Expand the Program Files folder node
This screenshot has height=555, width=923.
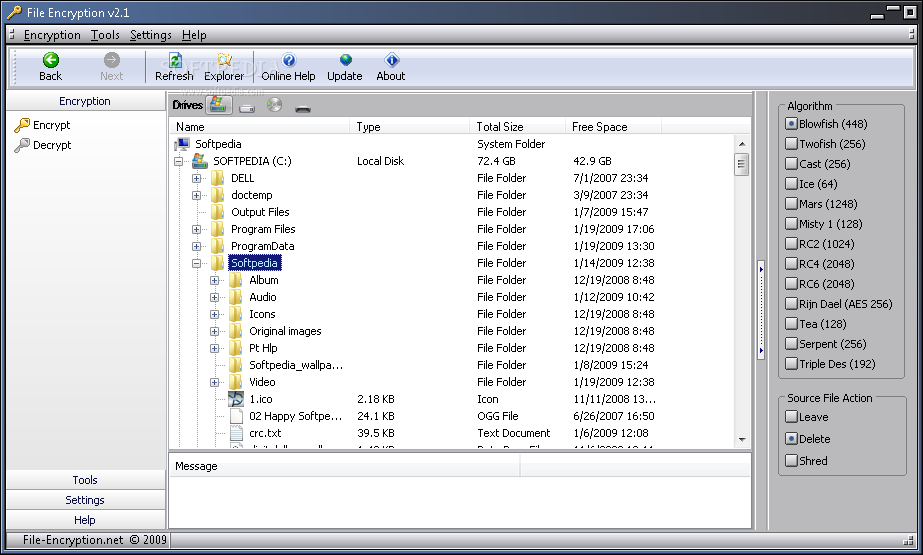click(197, 230)
